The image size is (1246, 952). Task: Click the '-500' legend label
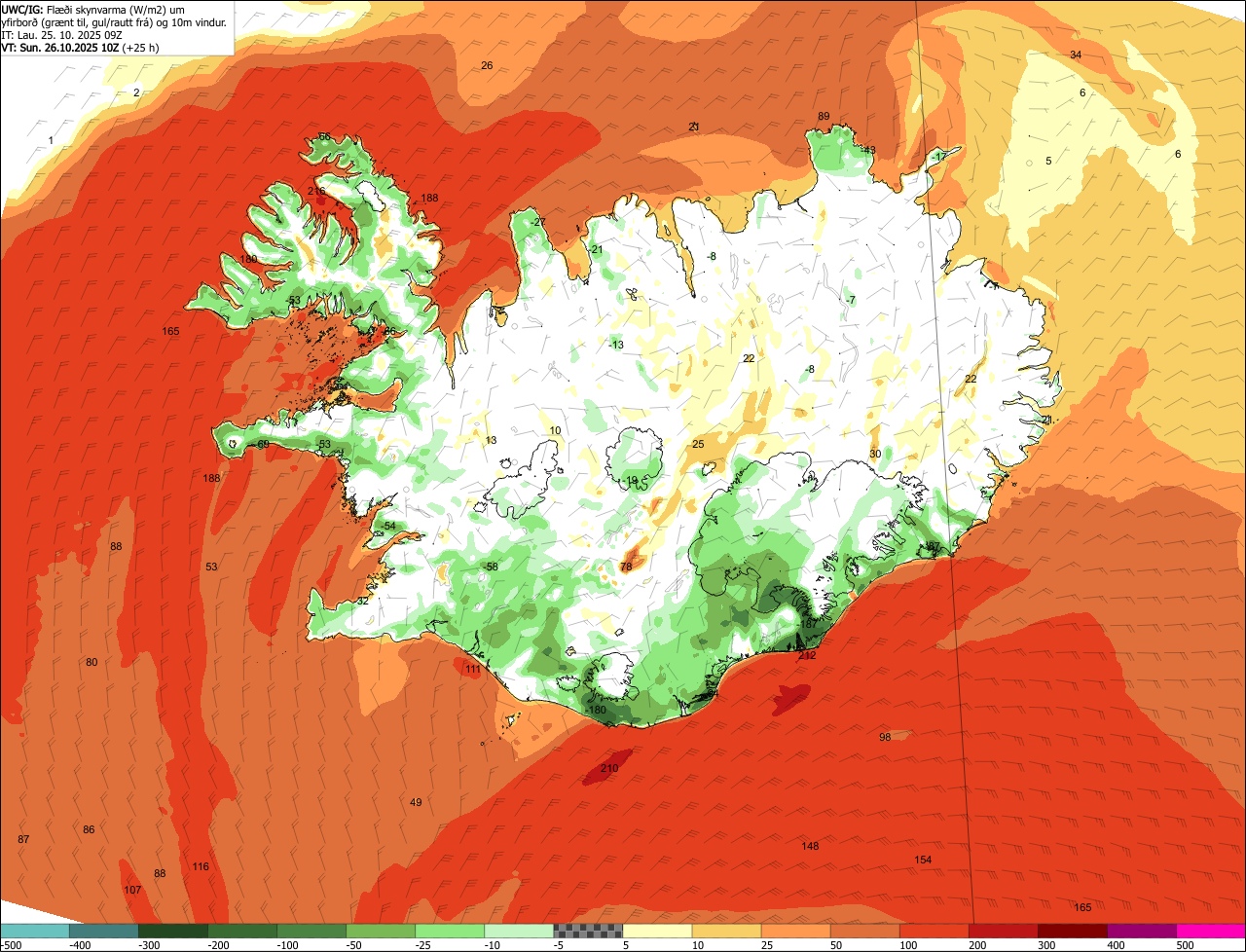(11, 945)
